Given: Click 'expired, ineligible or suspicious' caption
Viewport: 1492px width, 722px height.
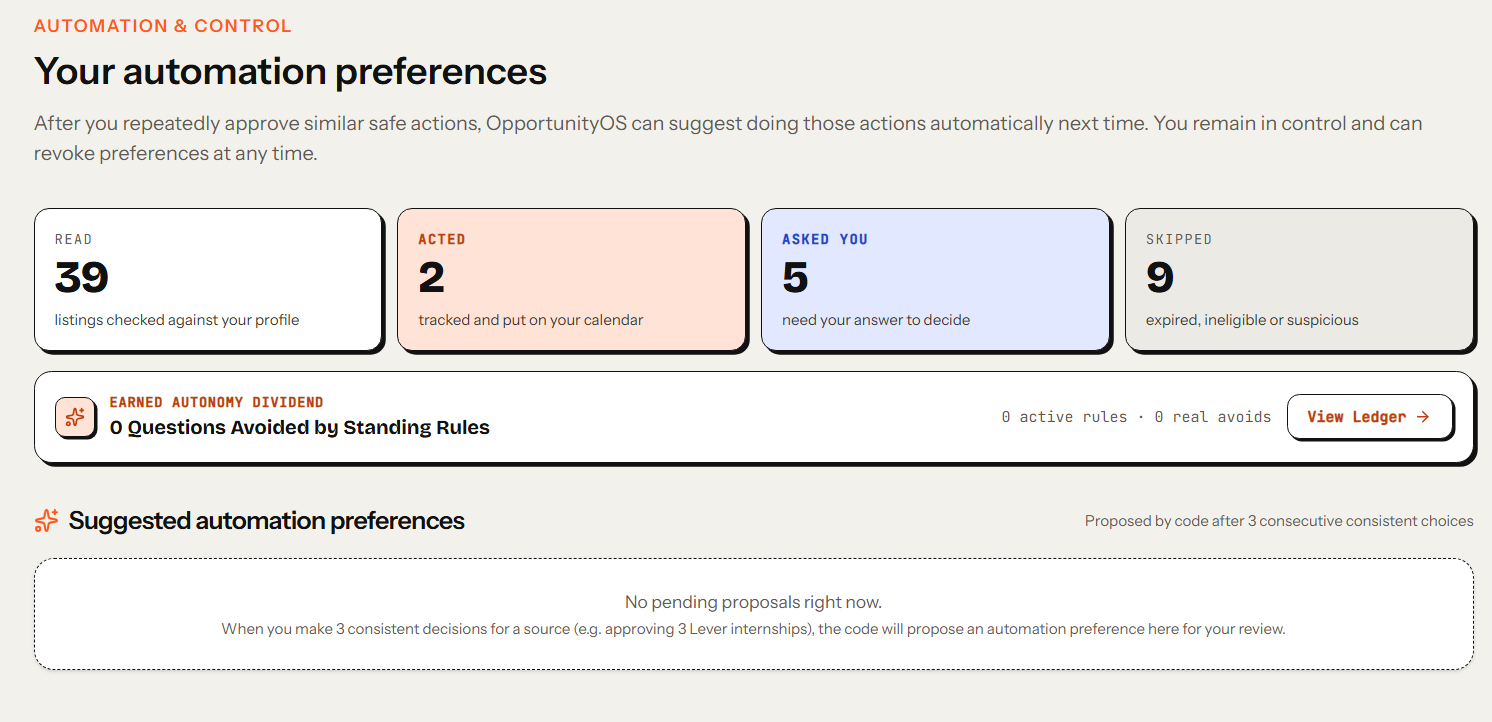Looking at the screenshot, I should point(1252,320).
